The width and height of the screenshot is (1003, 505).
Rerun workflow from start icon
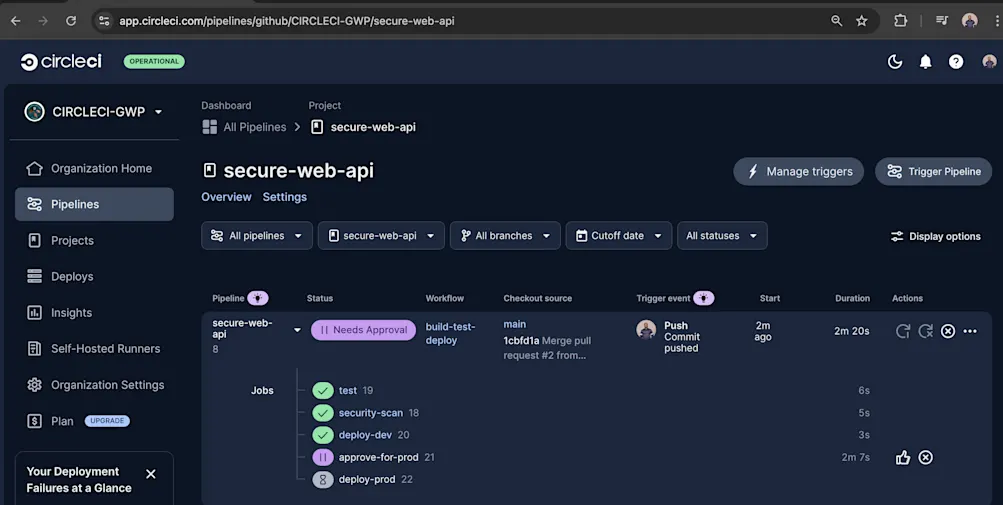pyautogui.click(x=903, y=331)
